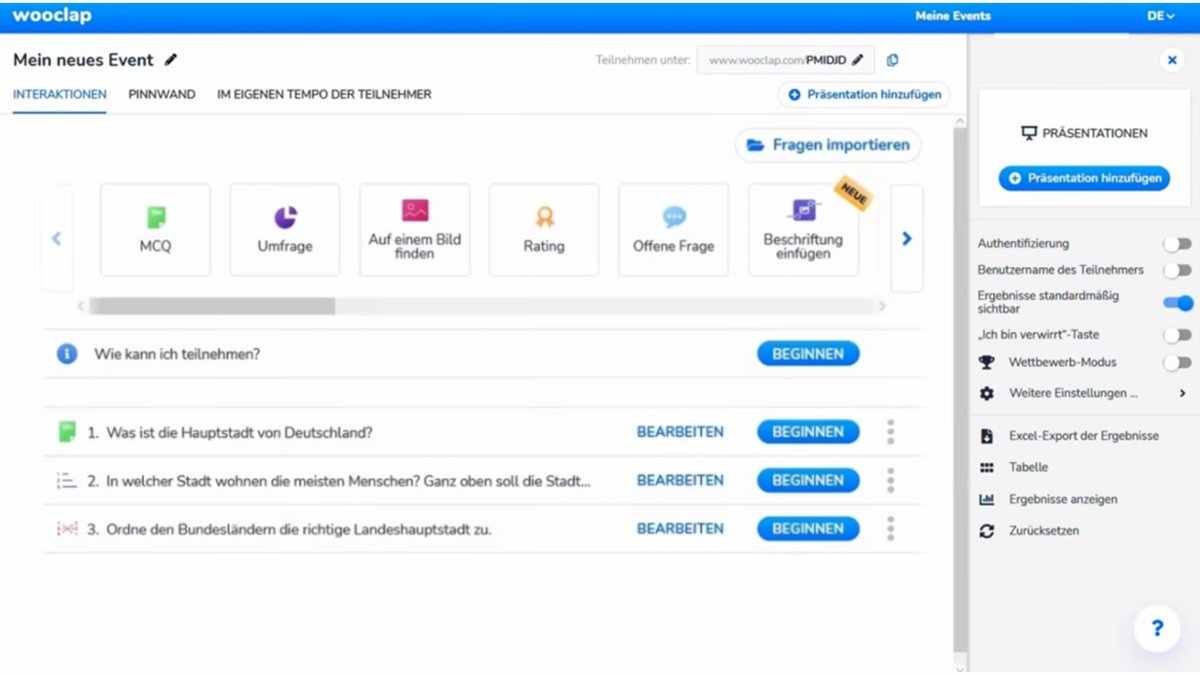This screenshot has height=675, width=1200.
Task: Select the Offene Frage question type
Action: click(x=673, y=230)
